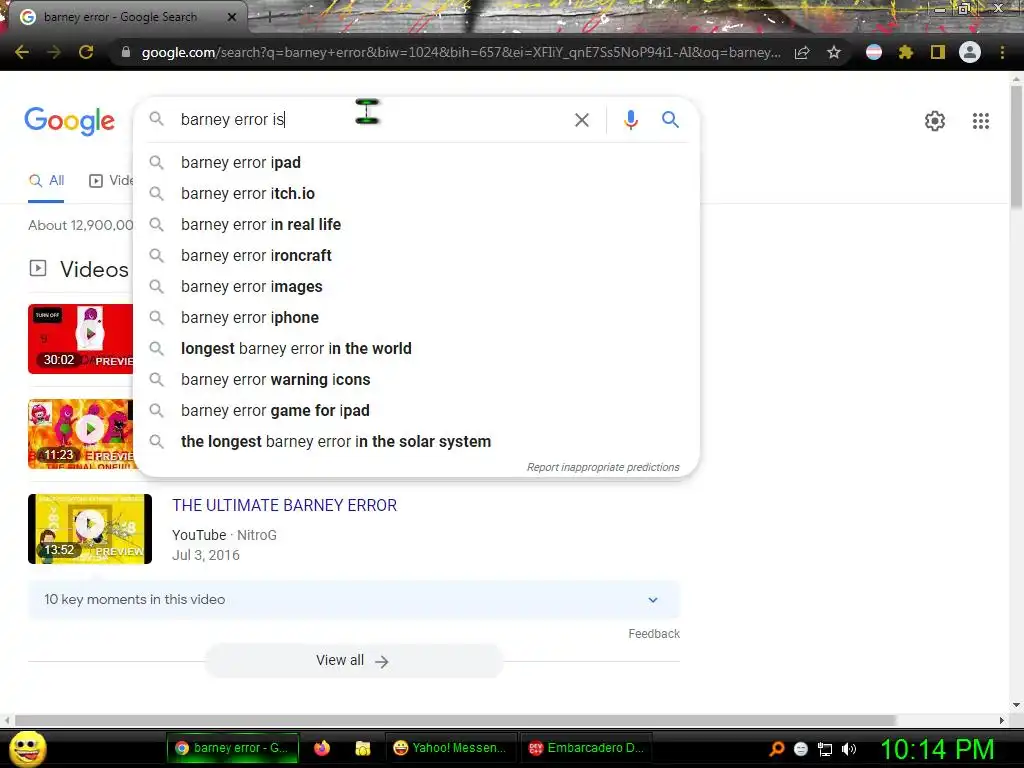
Task: Choose suggestion barney error ironcraft
Action: (x=416, y=255)
